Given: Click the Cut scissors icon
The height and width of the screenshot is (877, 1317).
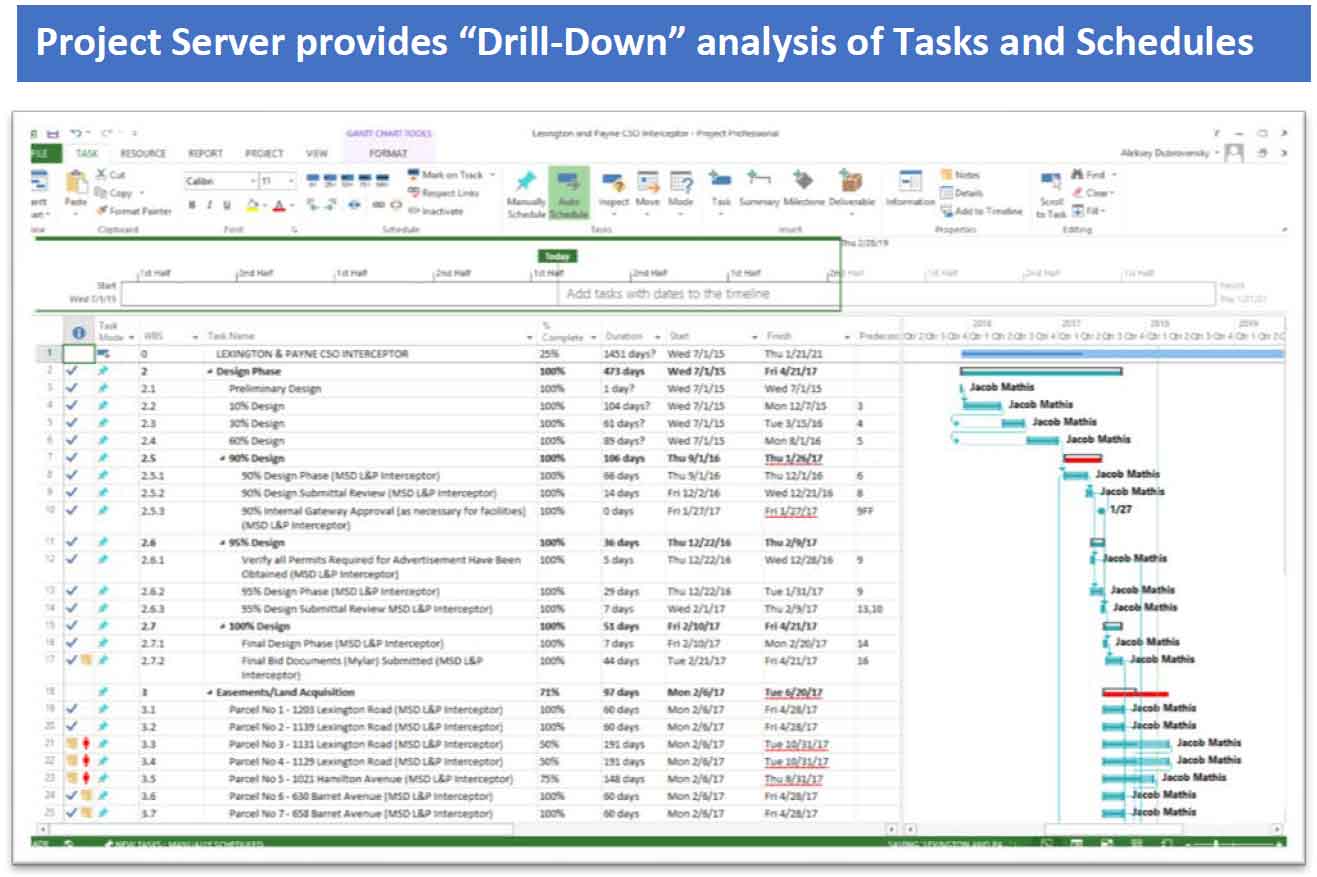Looking at the screenshot, I should tap(101, 175).
